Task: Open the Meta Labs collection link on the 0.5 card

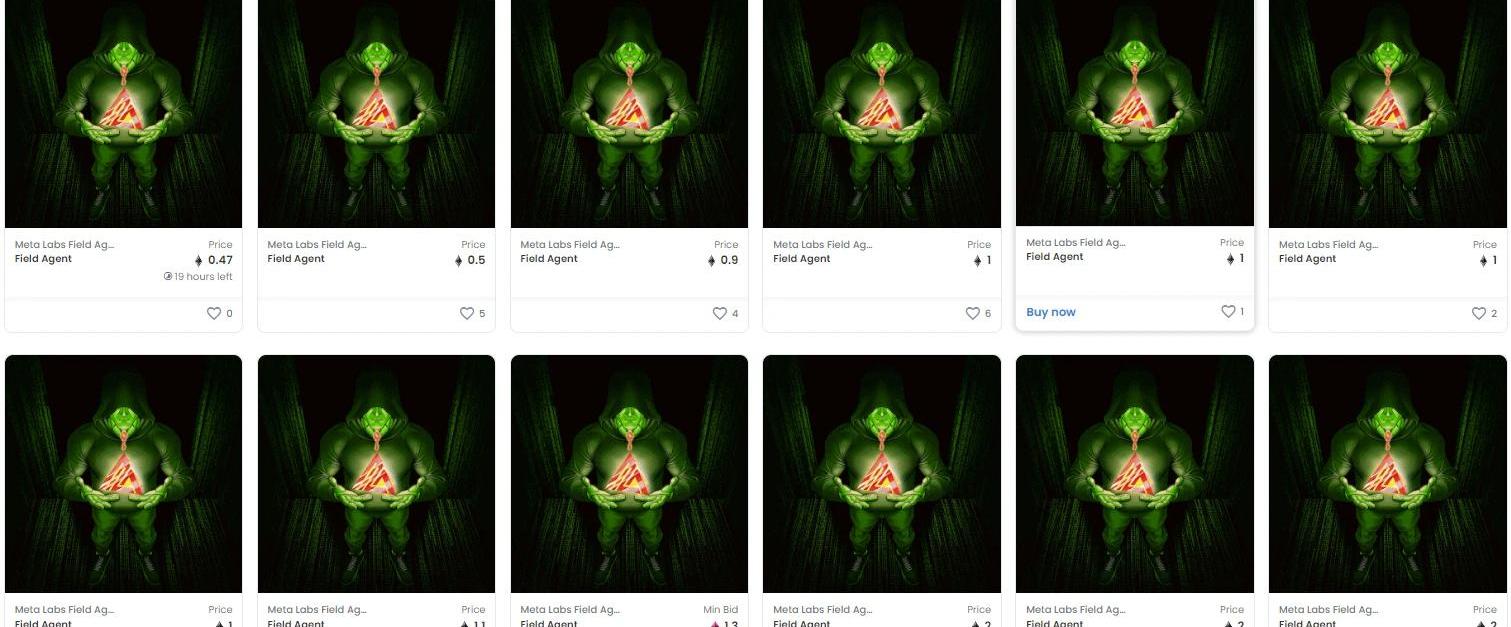Action: click(317, 245)
